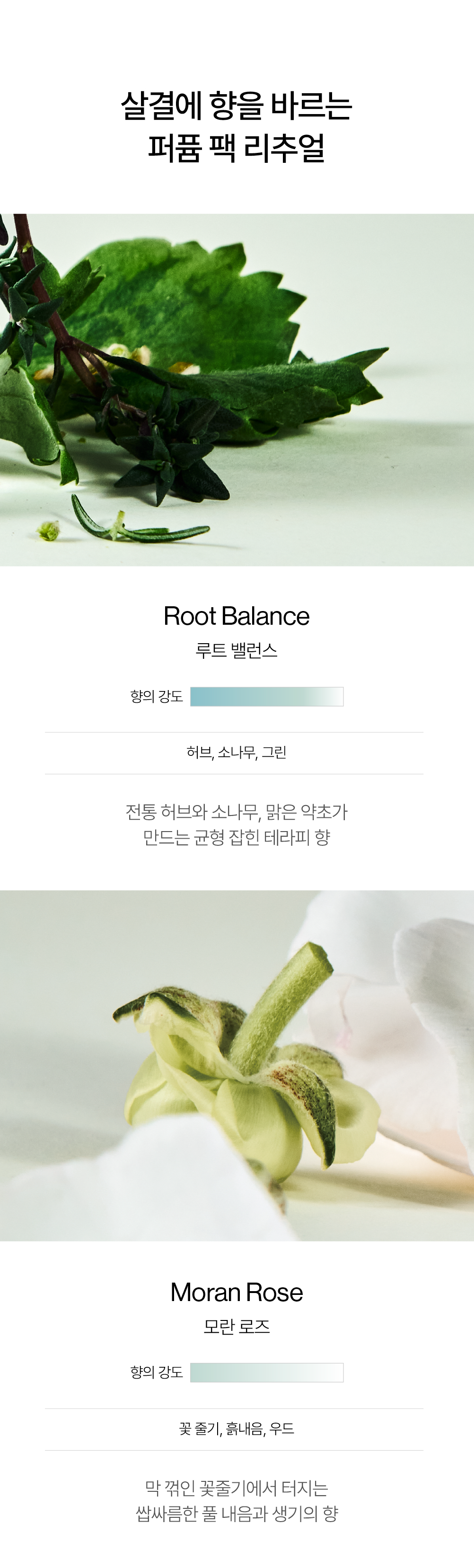Select the "허브, 소나무, 그린" notes row
The height and width of the screenshot is (1568, 474).
(x=237, y=753)
